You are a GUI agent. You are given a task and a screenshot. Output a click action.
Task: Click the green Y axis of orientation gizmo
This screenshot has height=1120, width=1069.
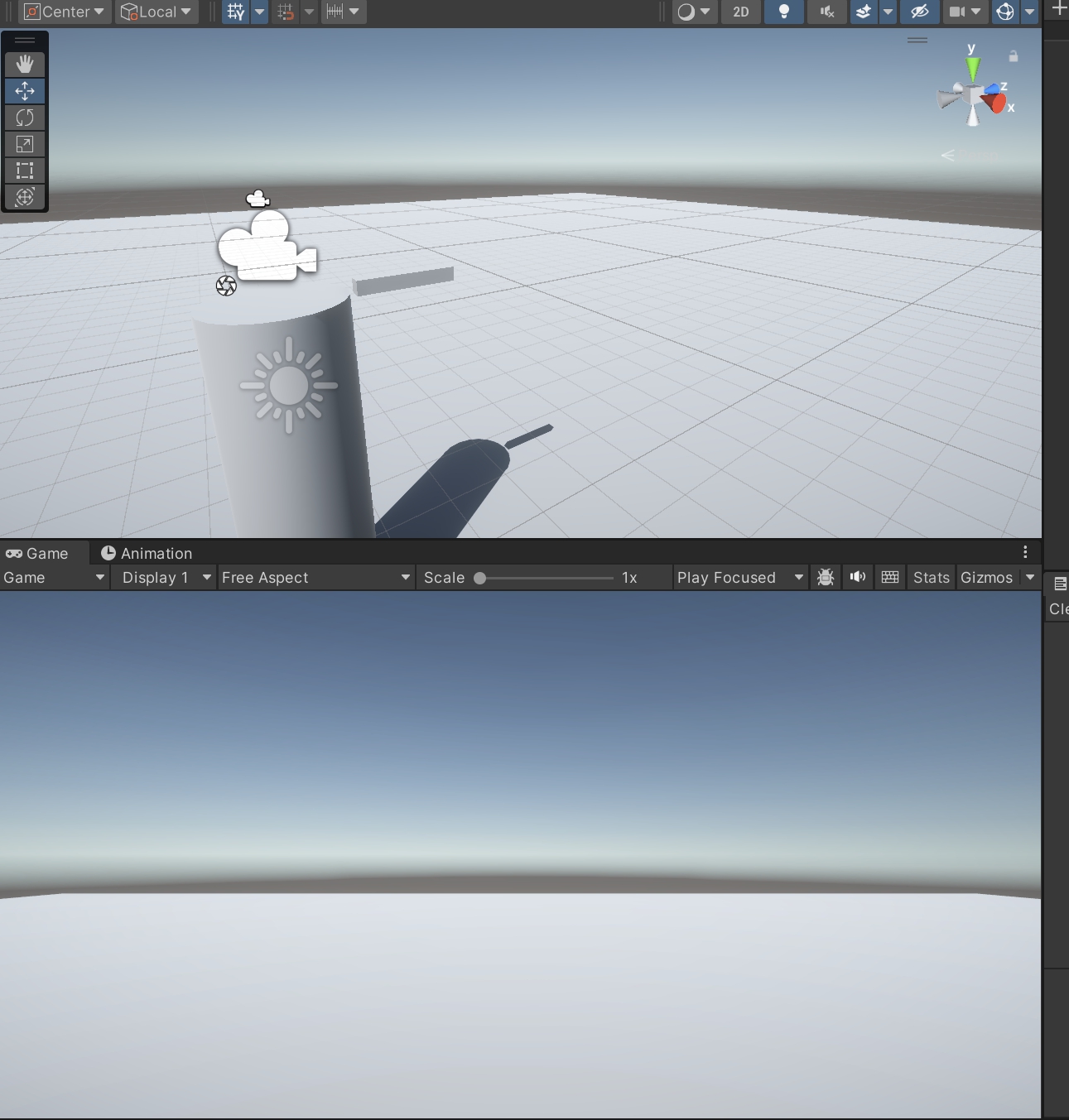pos(973,68)
